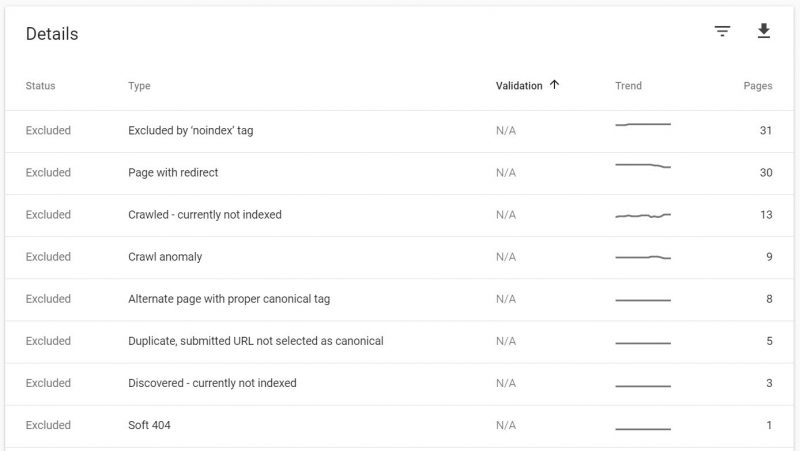Click the 31 pages count for noindex
The image size is (800, 451).
click(765, 131)
